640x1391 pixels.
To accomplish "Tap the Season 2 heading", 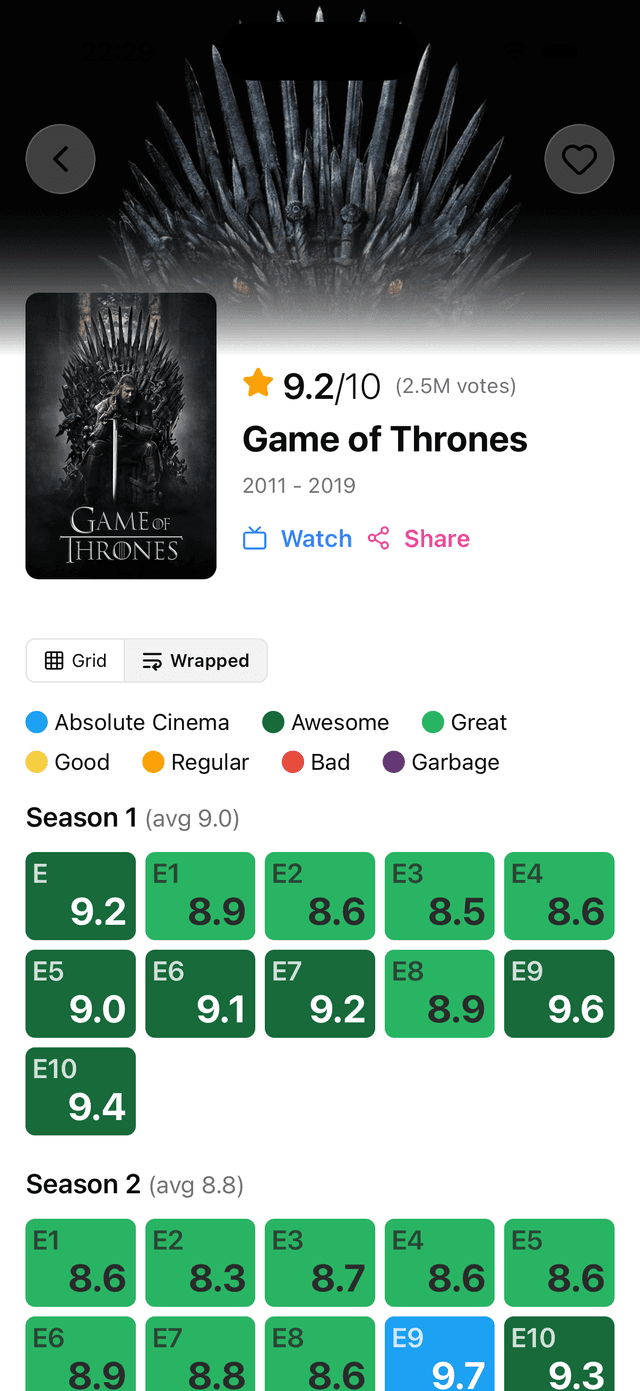I will (x=84, y=1185).
